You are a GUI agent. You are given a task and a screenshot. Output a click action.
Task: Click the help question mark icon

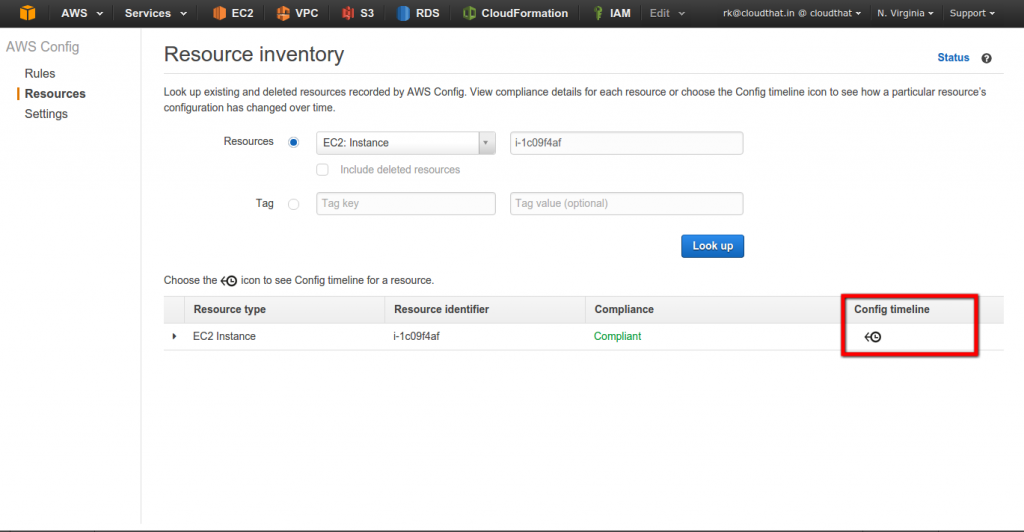point(986,58)
